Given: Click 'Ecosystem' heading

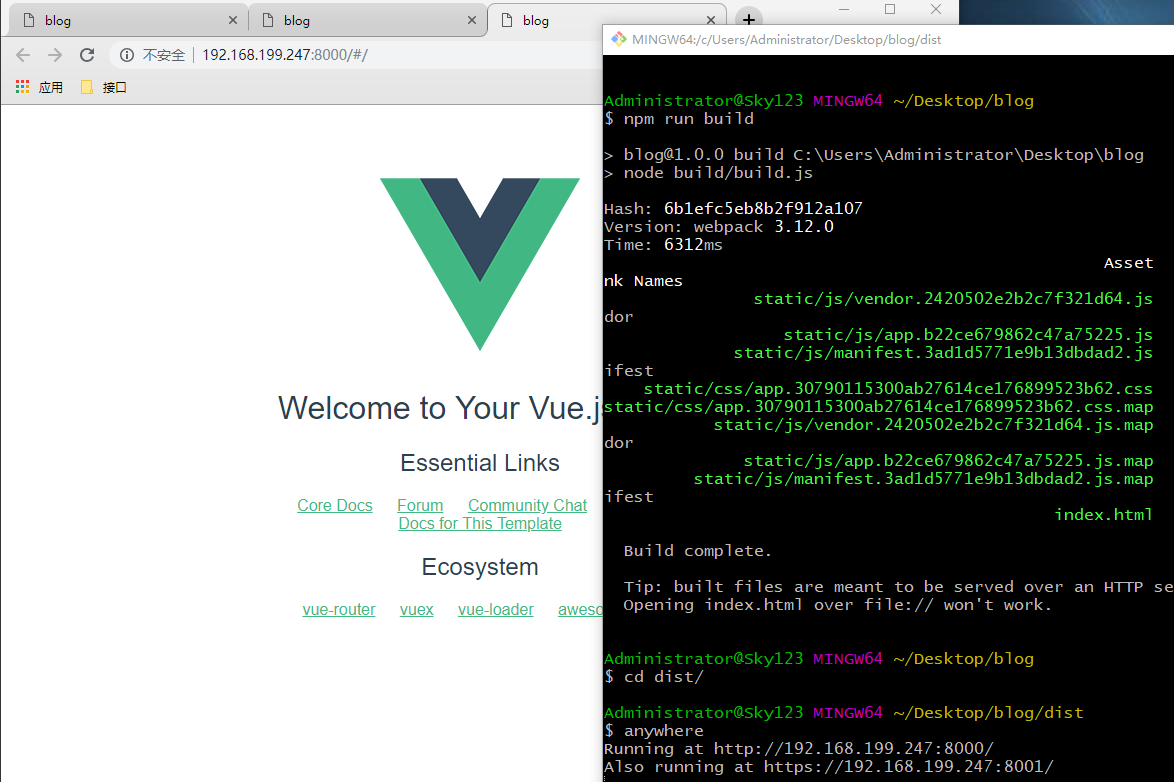Looking at the screenshot, I should [x=480, y=567].
